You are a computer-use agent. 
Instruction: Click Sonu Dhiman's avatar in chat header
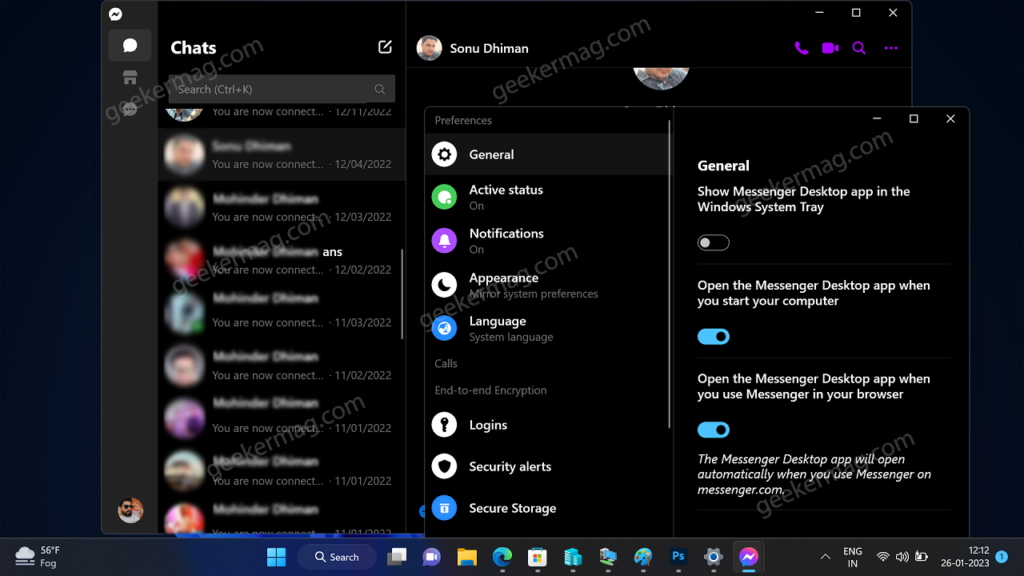click(429, 48)
